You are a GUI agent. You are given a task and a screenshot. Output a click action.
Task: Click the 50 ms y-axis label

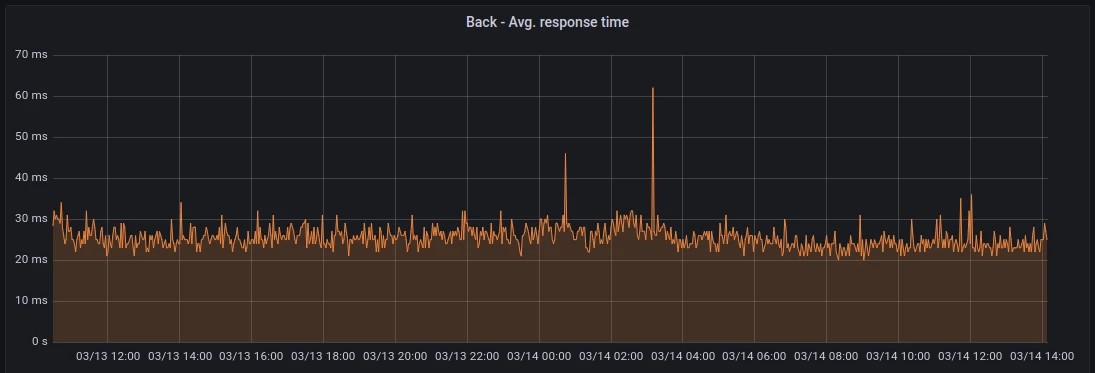(x=31, y=136)
